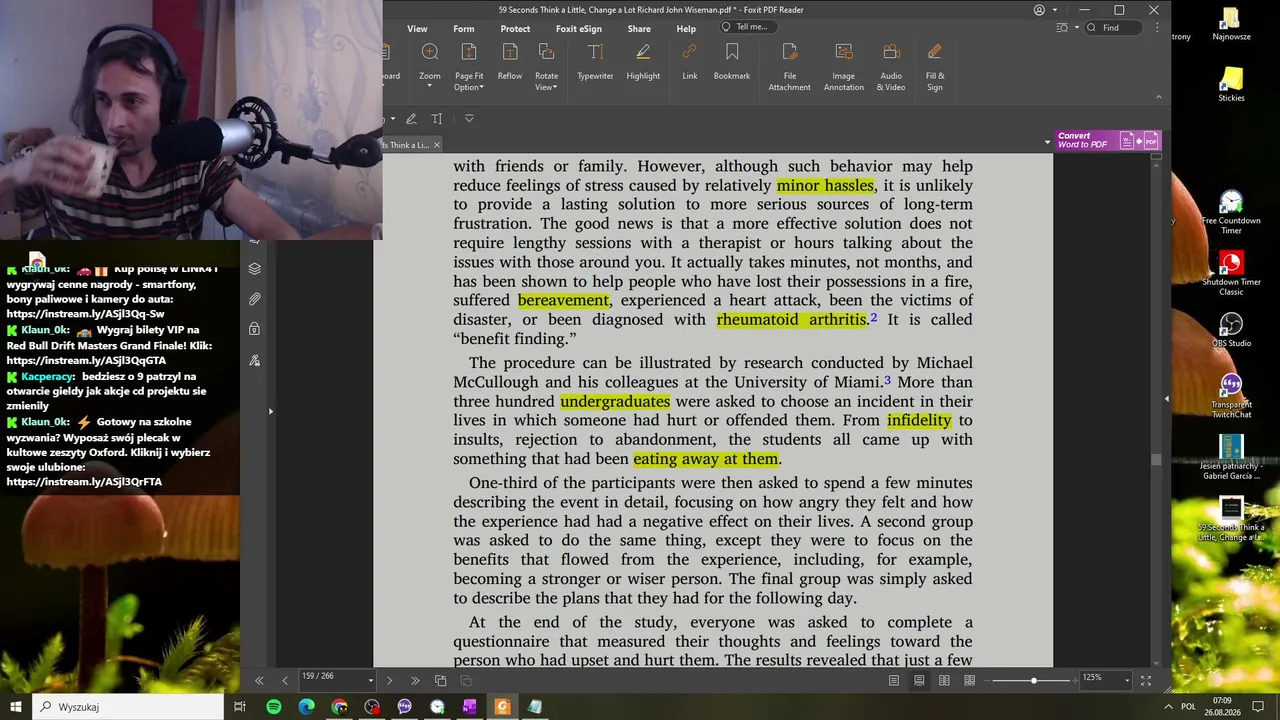Open Spotify from the taskbar

point(274,707)
